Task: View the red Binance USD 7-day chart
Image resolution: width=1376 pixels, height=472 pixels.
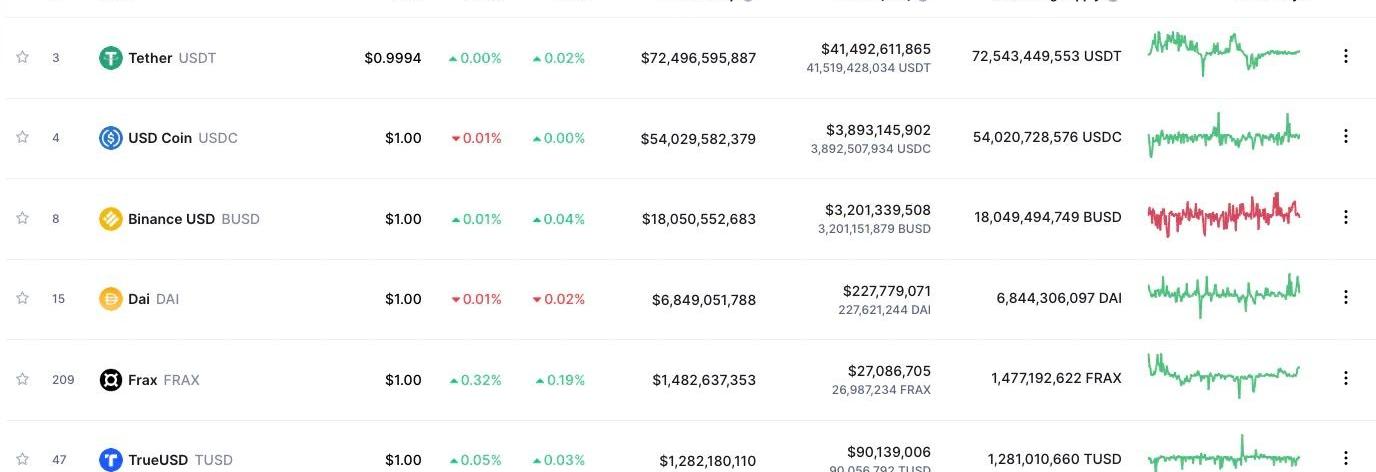Action: pos(1223,215)
